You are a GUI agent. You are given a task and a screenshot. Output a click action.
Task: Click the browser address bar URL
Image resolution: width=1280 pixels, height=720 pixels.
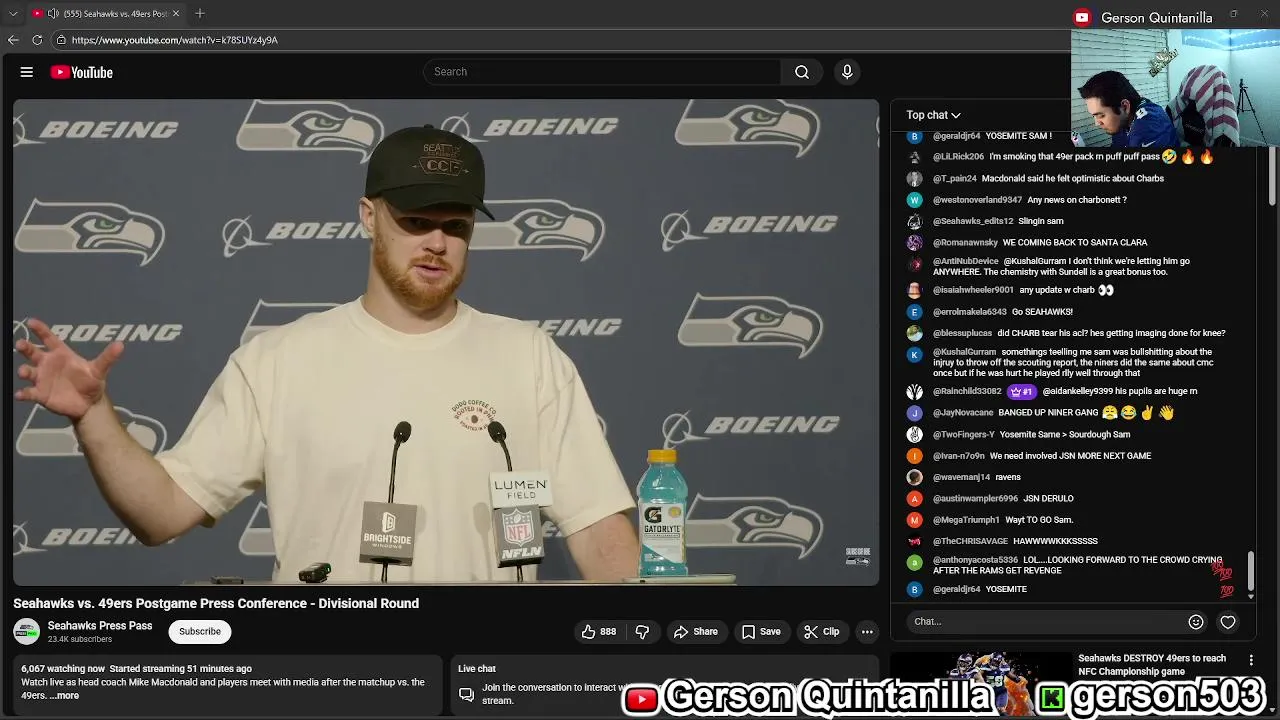(175, 40)
